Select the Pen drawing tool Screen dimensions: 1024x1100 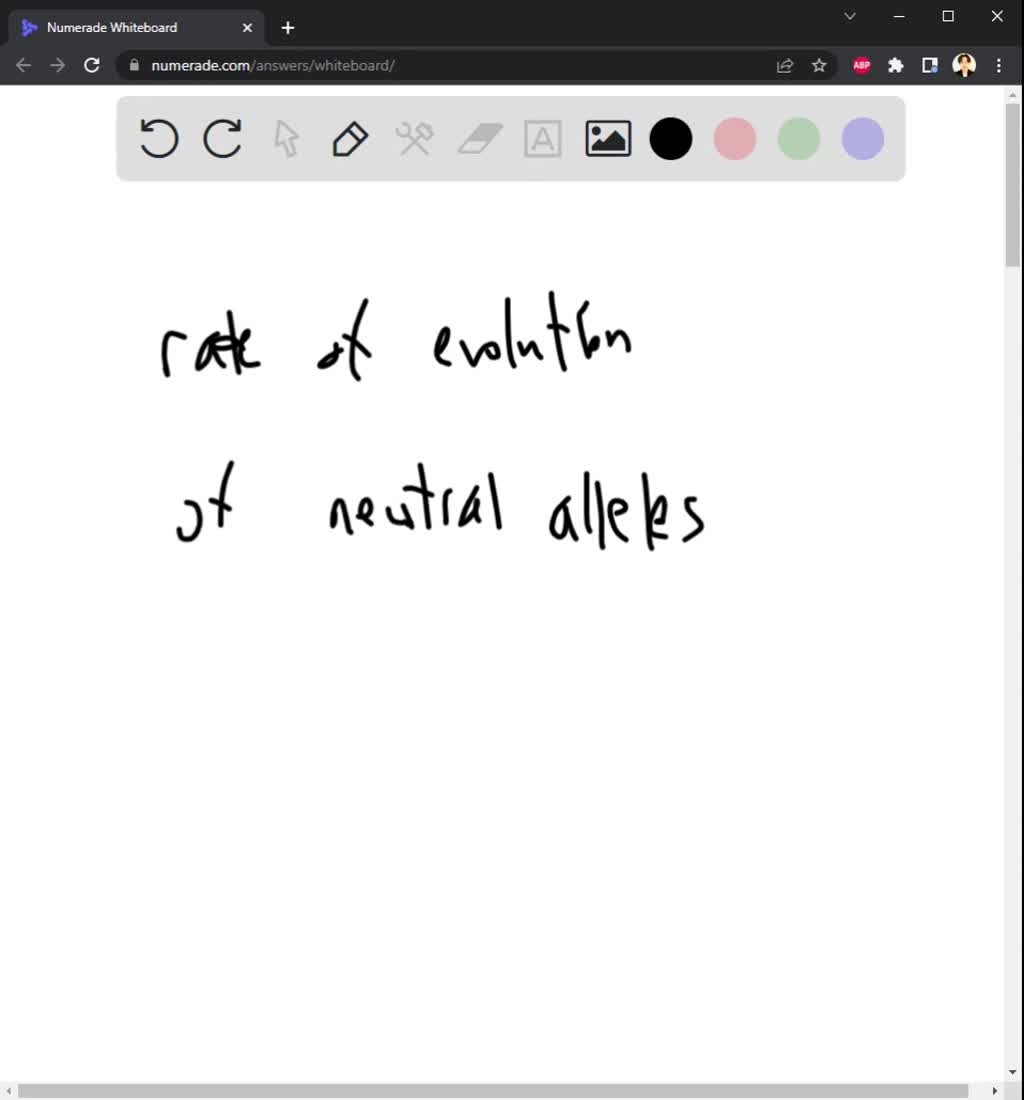point(350,139)
